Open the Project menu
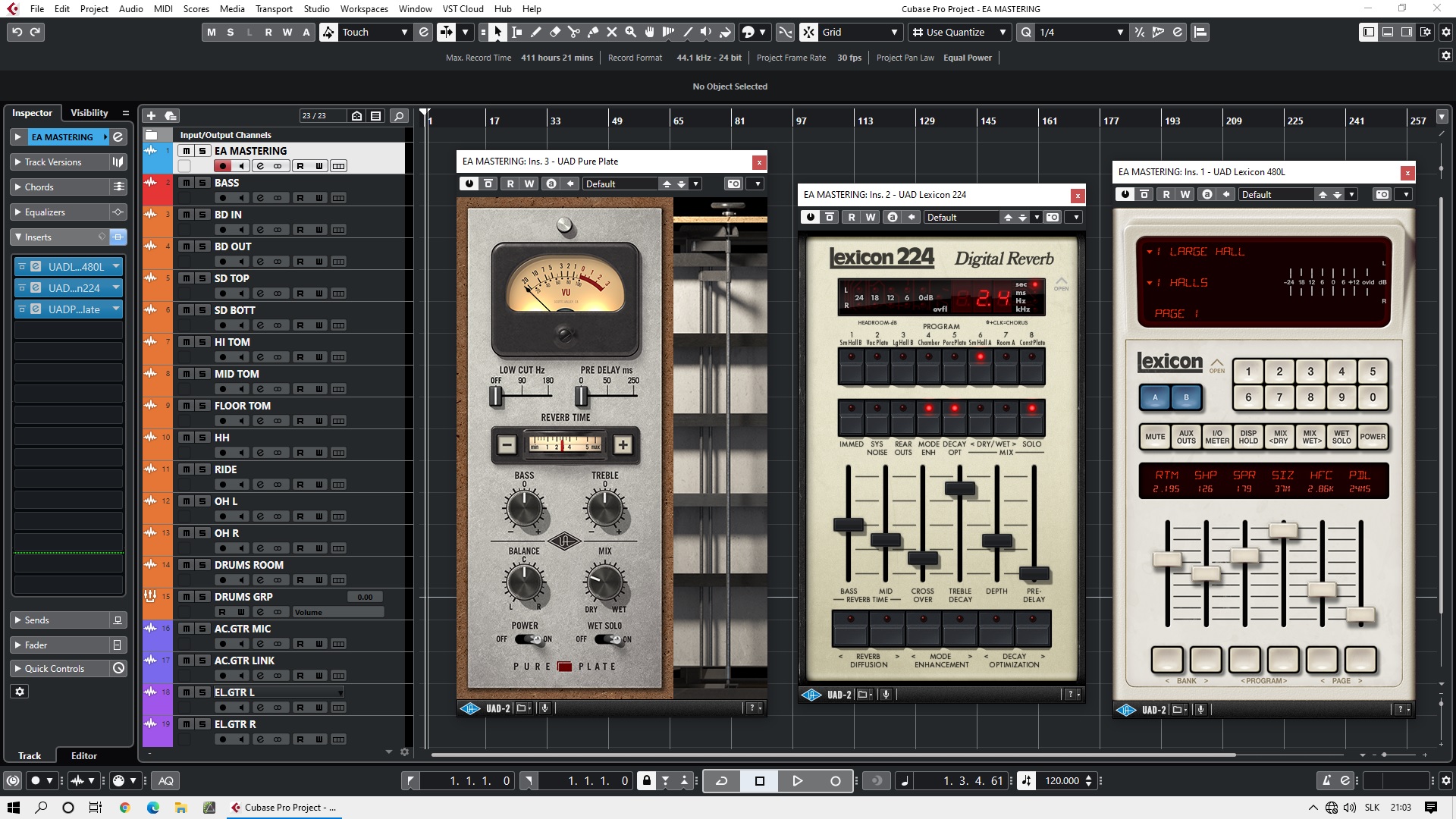 (x=93, y=9)
